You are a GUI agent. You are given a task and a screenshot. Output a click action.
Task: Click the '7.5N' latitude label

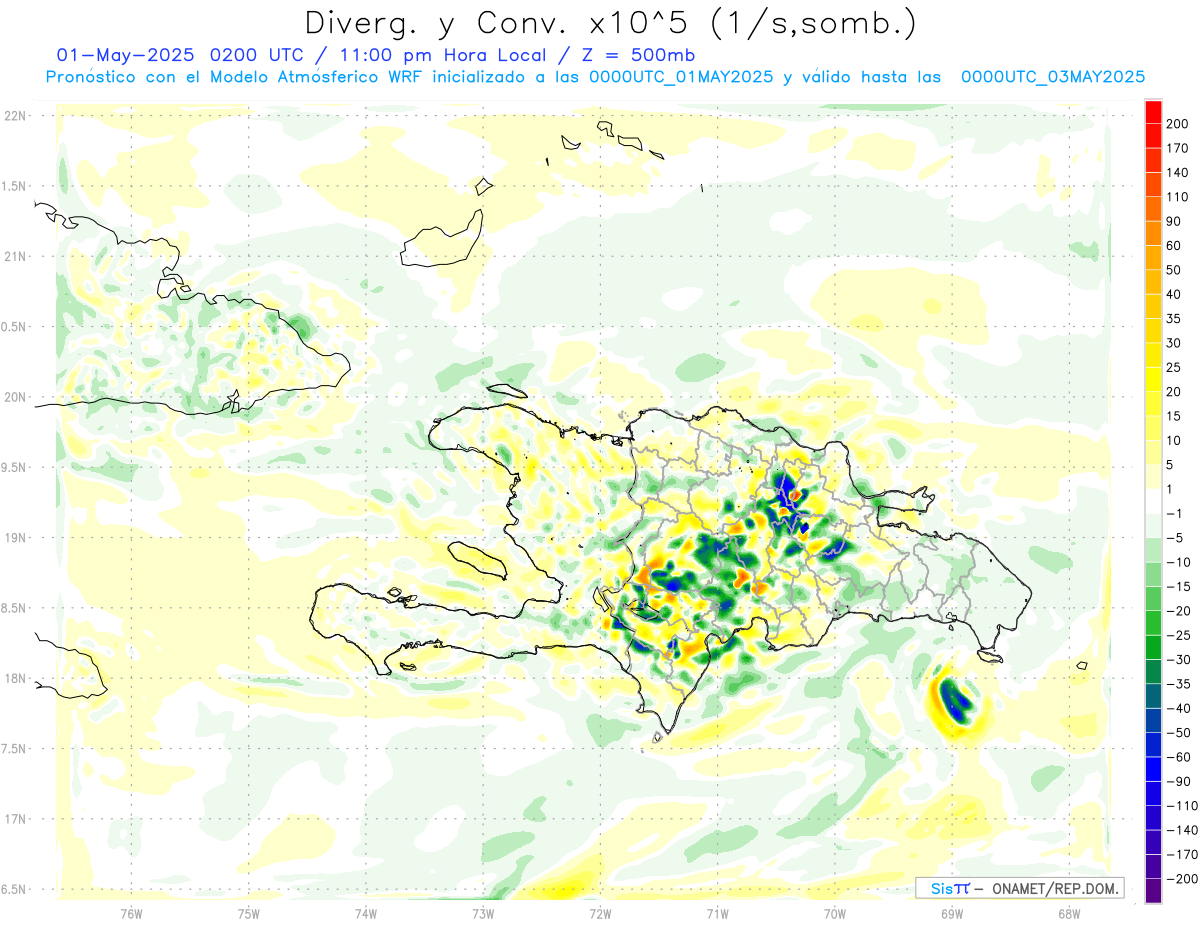click(x=13, y=748)
